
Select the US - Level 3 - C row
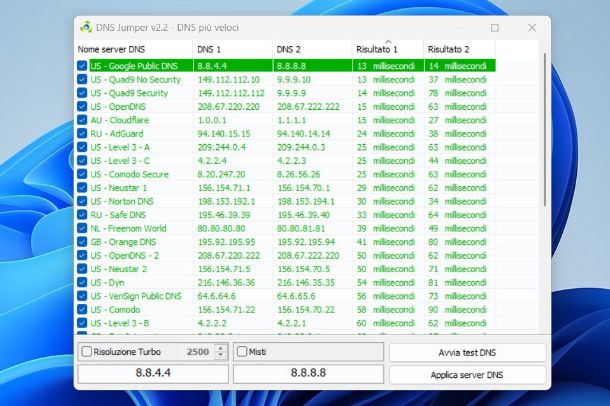[x=285, y=161]
